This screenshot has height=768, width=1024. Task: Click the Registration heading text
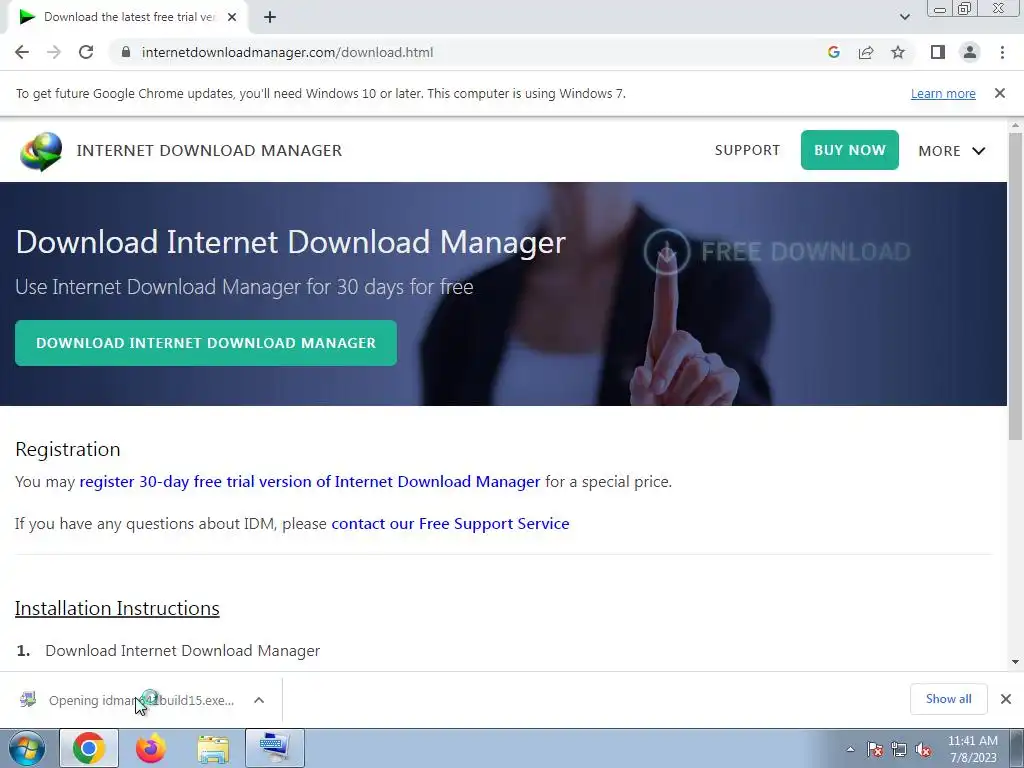coord(68,449)
